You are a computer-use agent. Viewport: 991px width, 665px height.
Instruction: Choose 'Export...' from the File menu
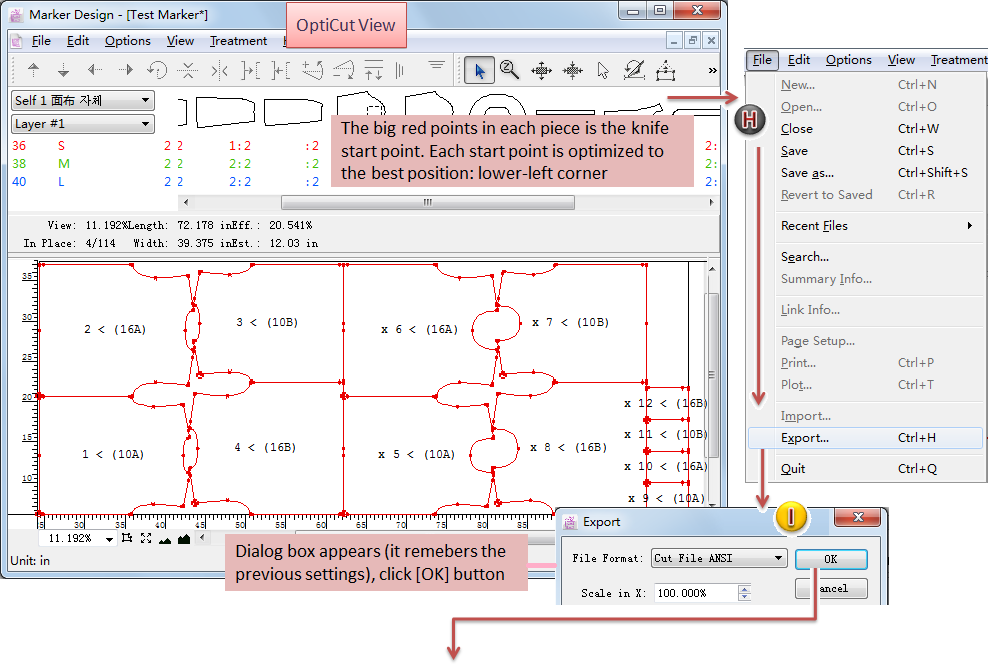pyautogui.click(x=805, y=438)
